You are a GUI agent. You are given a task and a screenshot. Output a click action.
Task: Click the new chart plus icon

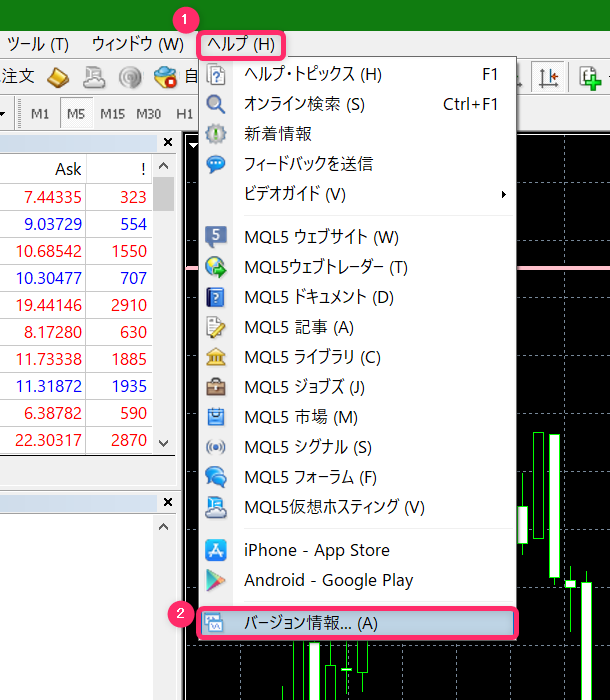pos(590,78)
